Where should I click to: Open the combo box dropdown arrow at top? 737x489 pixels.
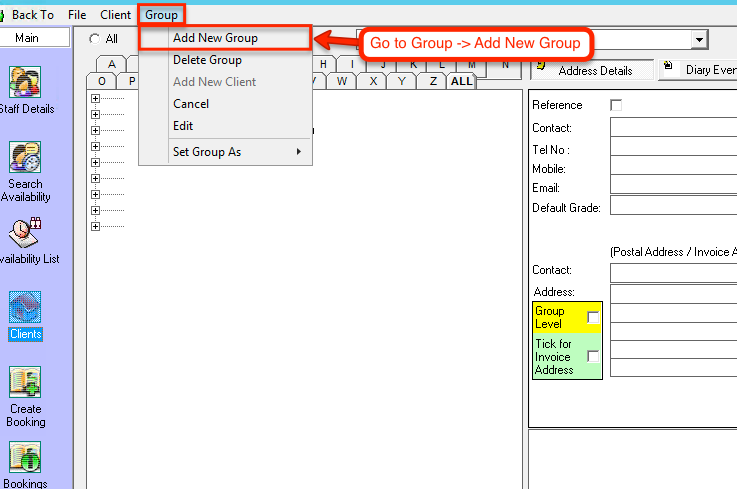pos(700,39)
